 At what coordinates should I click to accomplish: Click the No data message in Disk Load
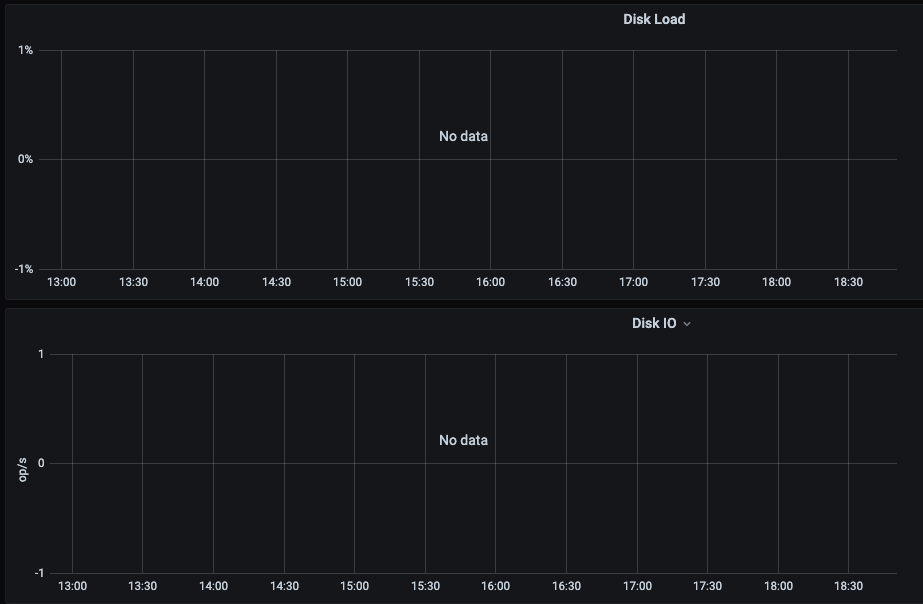(x=463, y=136)
